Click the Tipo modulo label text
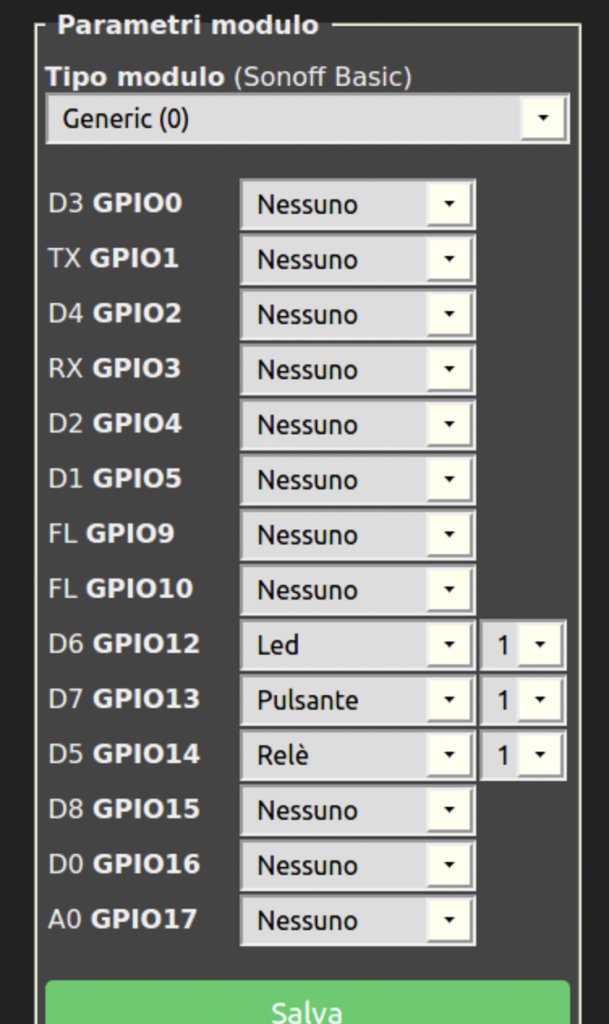Image resolution: width=609 pixels, height=1024 pixels. pyautogui.click(x=135, y=77)
